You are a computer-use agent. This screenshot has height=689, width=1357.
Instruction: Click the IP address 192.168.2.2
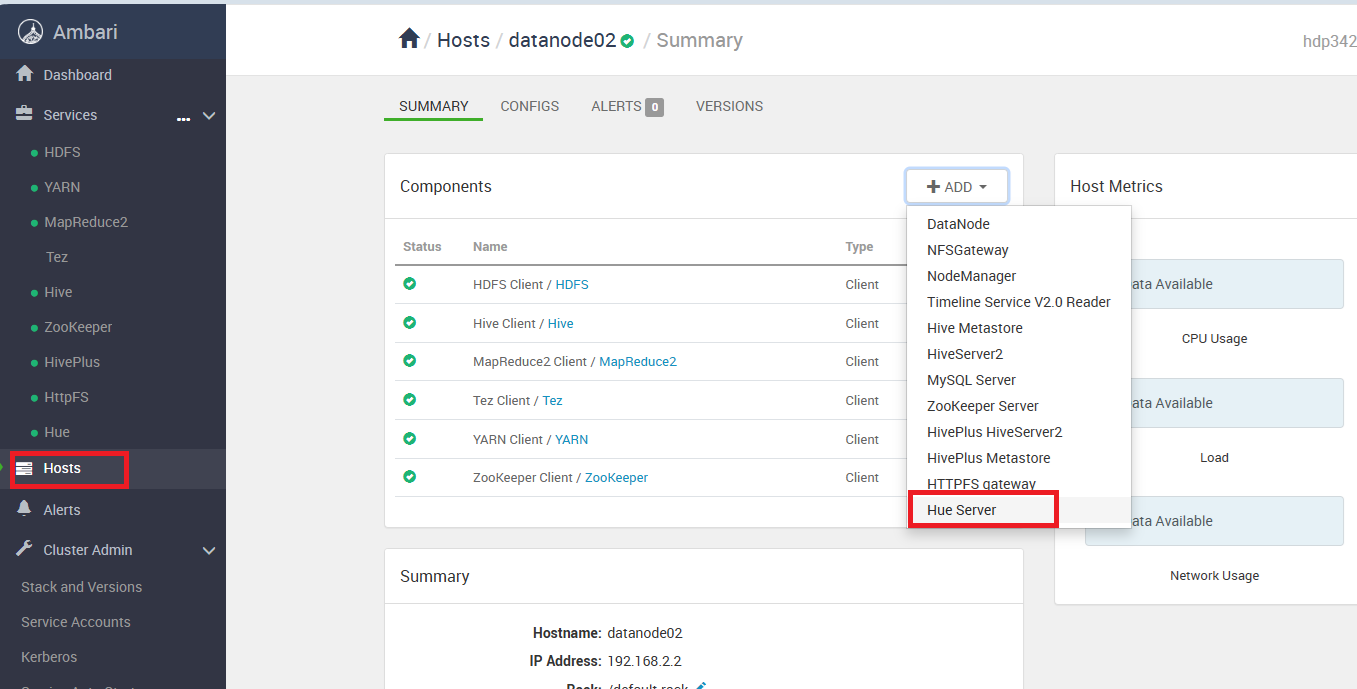coord(645,661)
